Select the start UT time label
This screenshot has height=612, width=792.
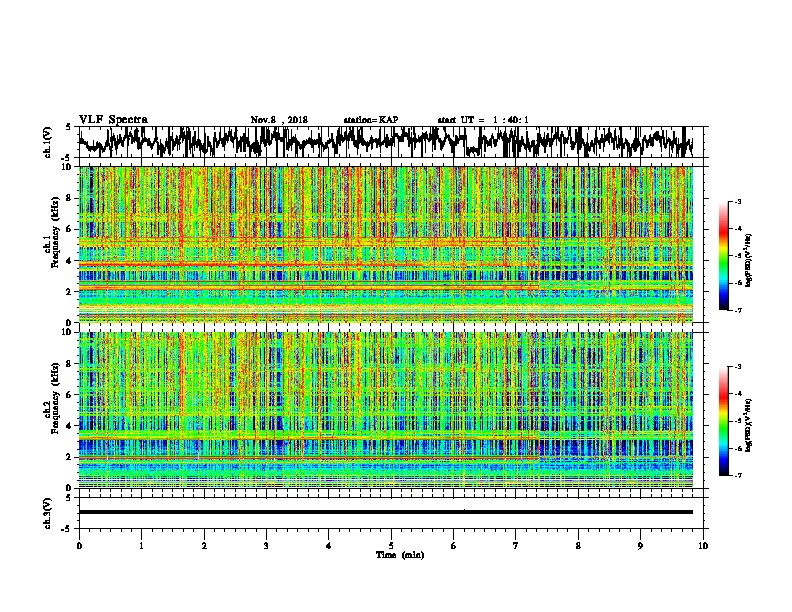483,120
